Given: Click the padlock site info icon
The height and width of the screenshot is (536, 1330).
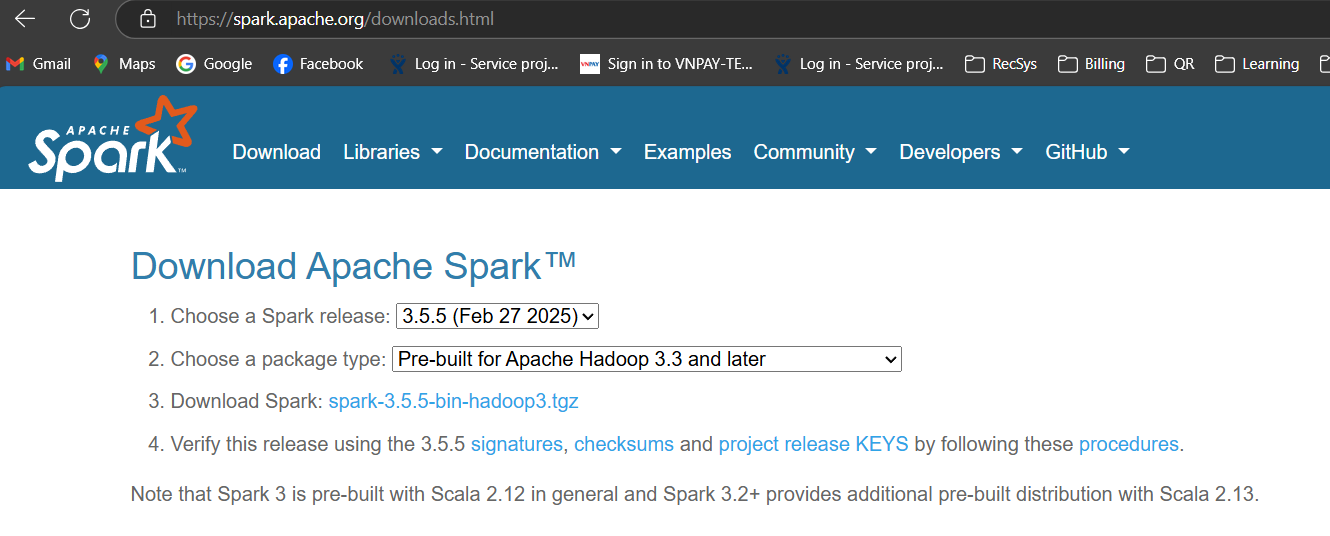Looking at the screenshot, I should (148, 19).
